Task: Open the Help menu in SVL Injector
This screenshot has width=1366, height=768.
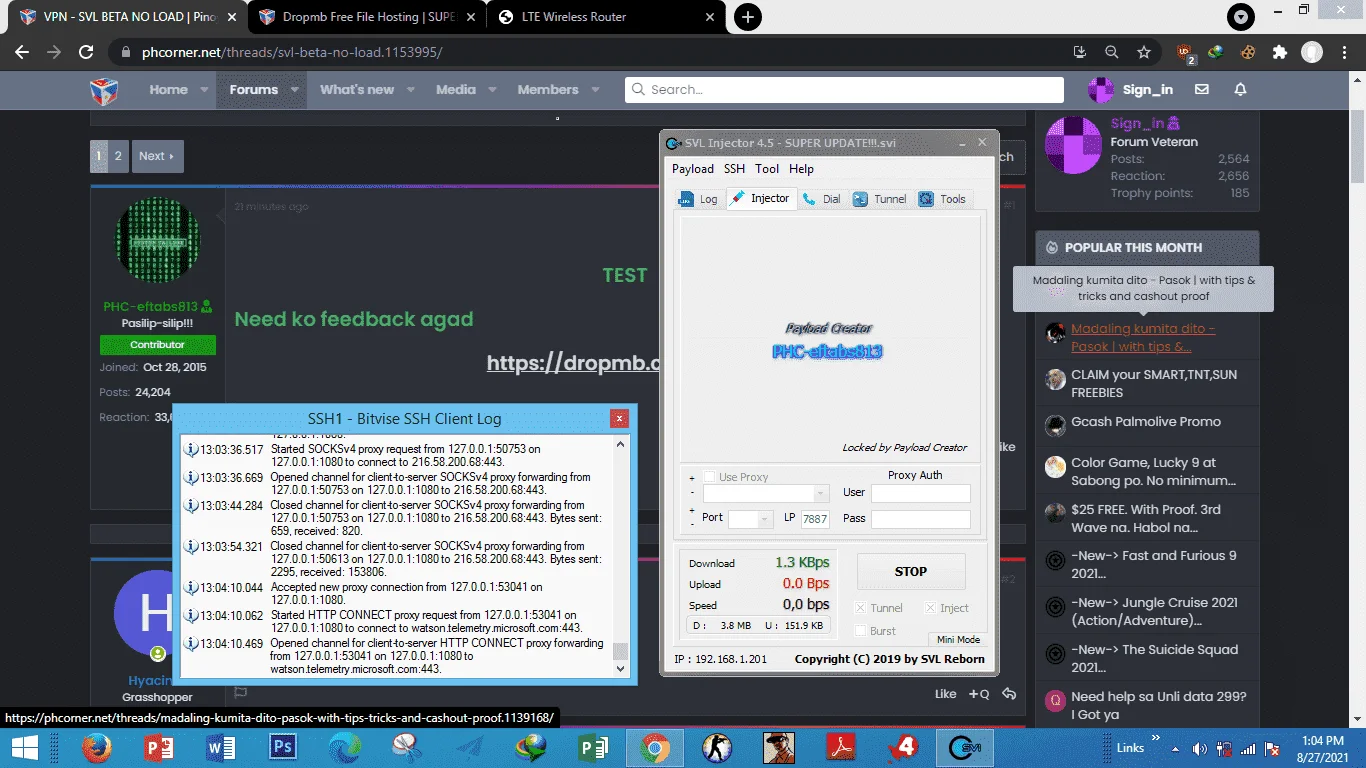Action: (x=801, y=169)
